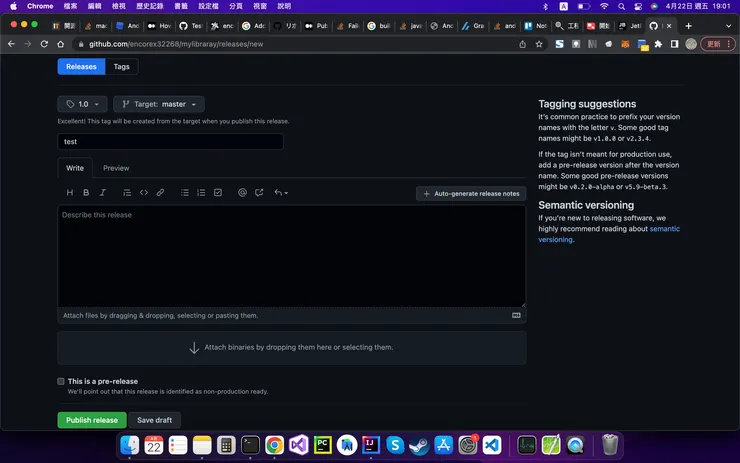The height and width of the screenshot is (463, 740).
Task: Click the release title field containing 'test'
Action: click(170, 142)
